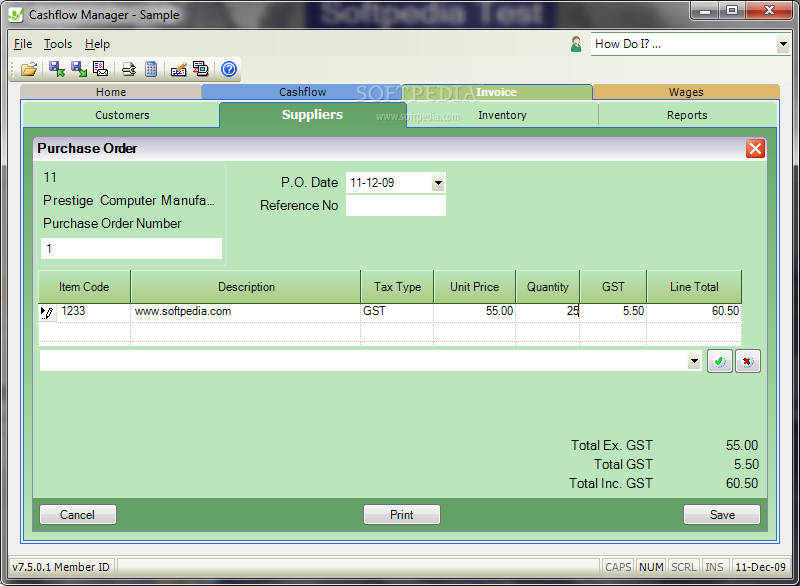The width and height of the screenshot is (800, 586).
Task: Select the Invoice tab
Action: (496, 92)
